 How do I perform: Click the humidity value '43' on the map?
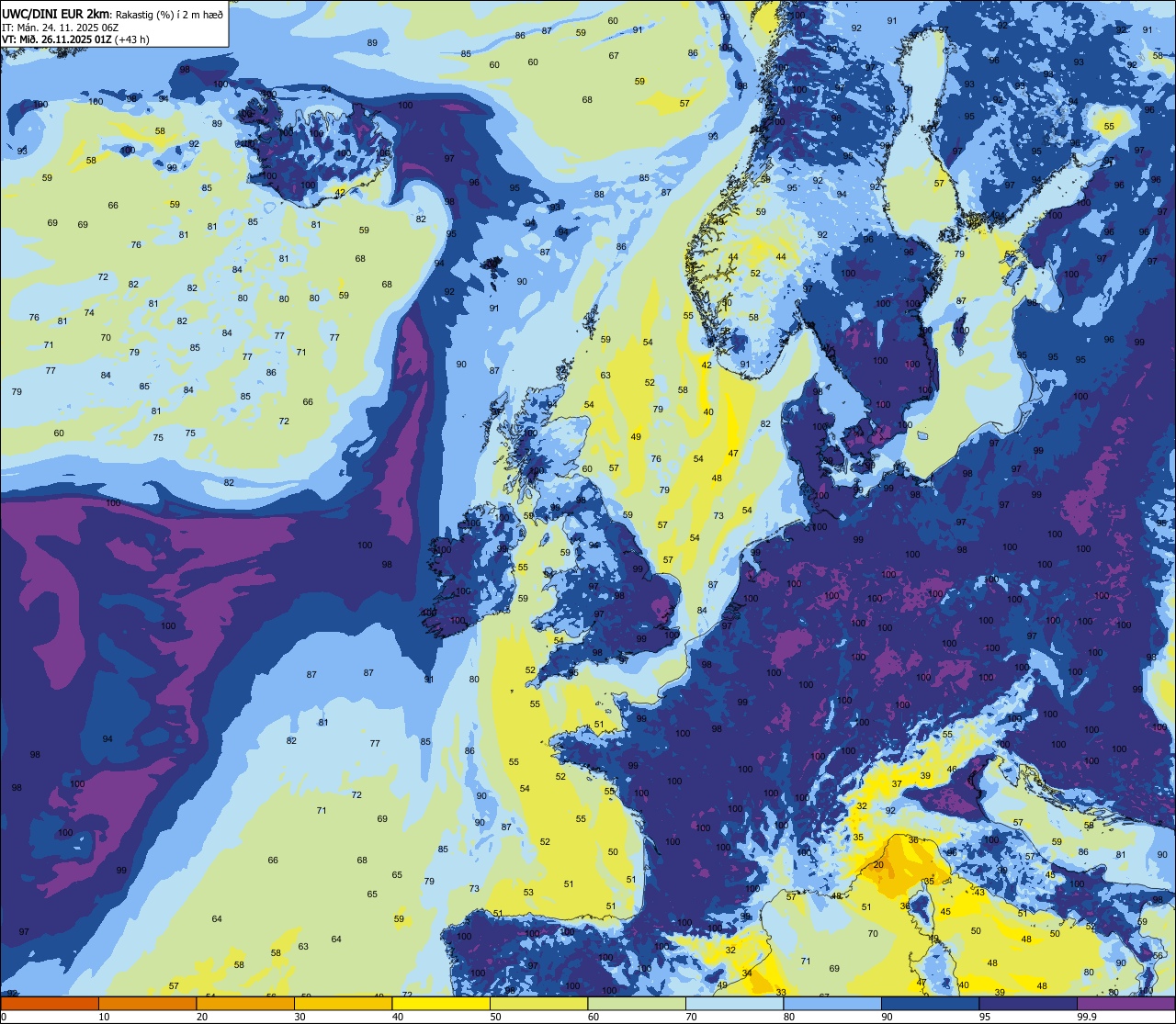tap(979, 892)
